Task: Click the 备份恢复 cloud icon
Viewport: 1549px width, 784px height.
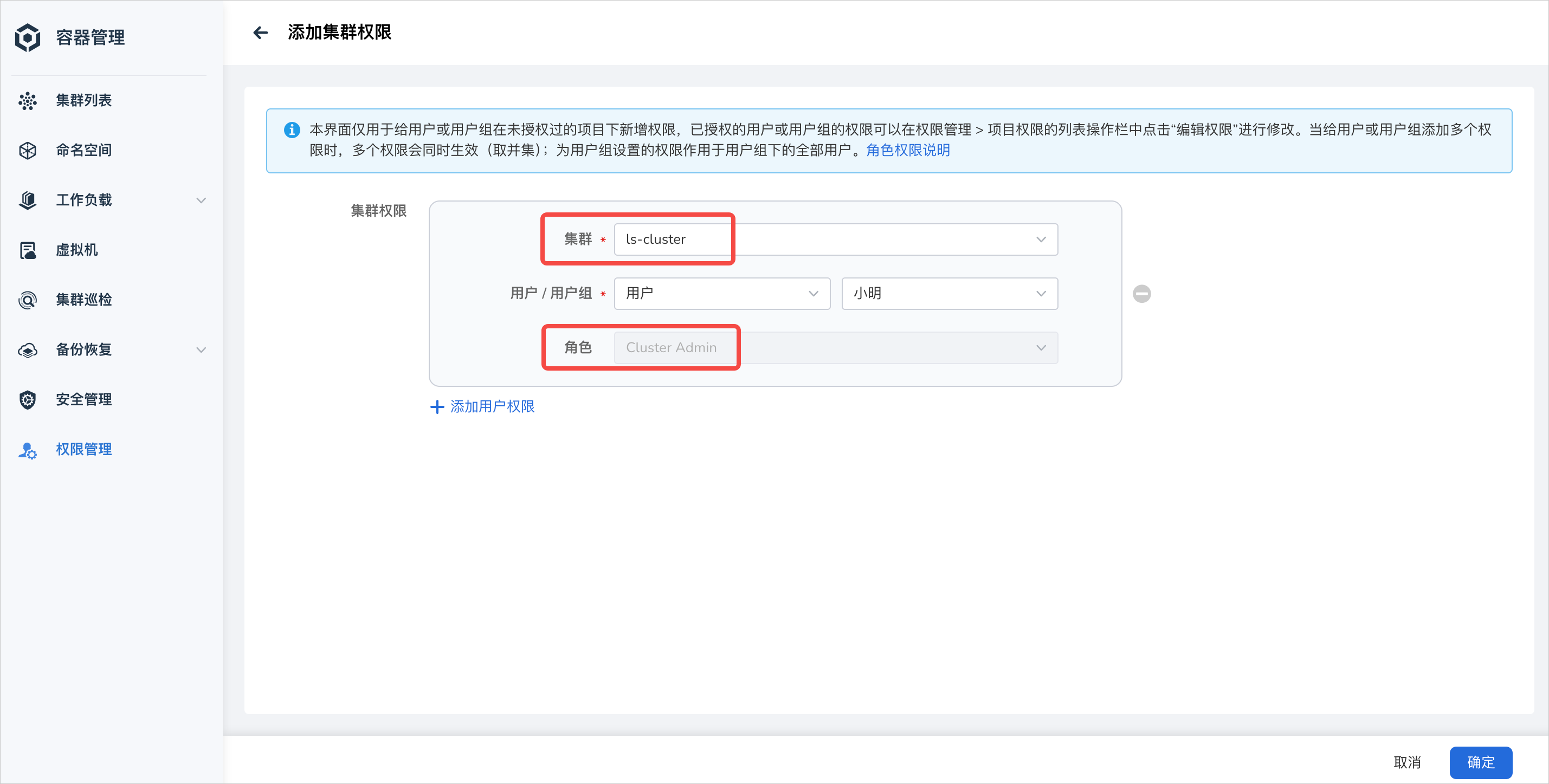Action: point(28,350)
